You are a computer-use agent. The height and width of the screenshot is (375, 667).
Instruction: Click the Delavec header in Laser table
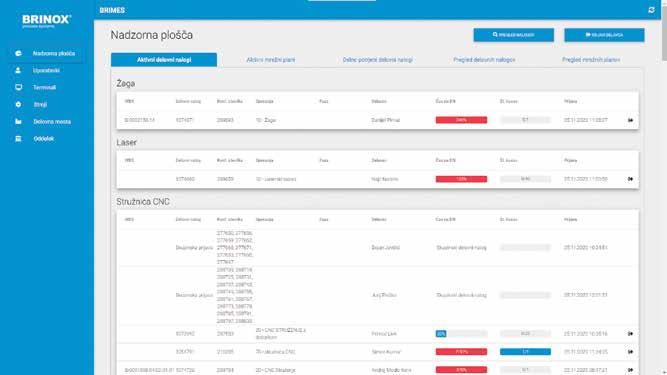tap(379, 160)
